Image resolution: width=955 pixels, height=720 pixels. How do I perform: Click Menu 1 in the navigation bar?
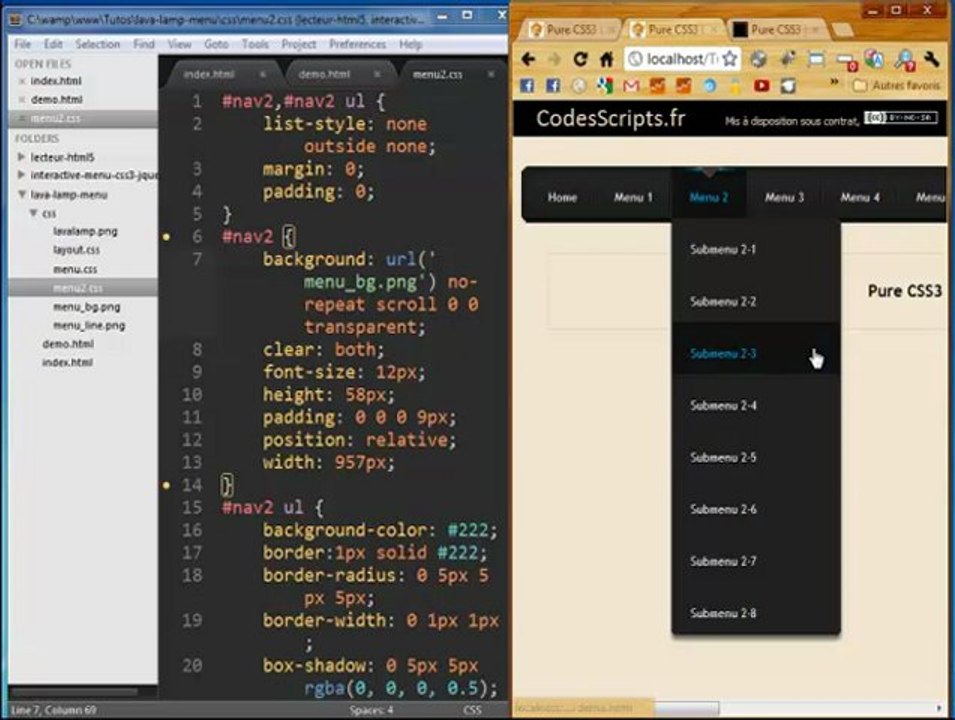(x=633, y=197)
